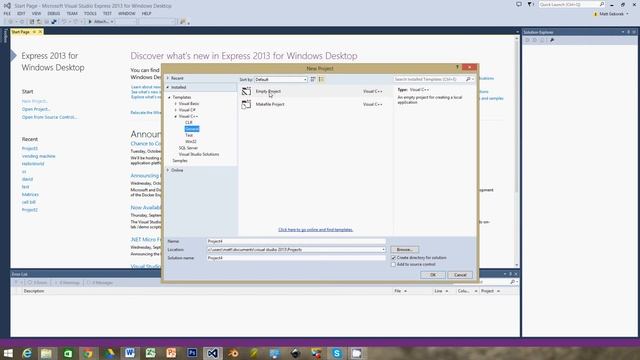Open Blender from the taskbar

(x=233, y=353)
